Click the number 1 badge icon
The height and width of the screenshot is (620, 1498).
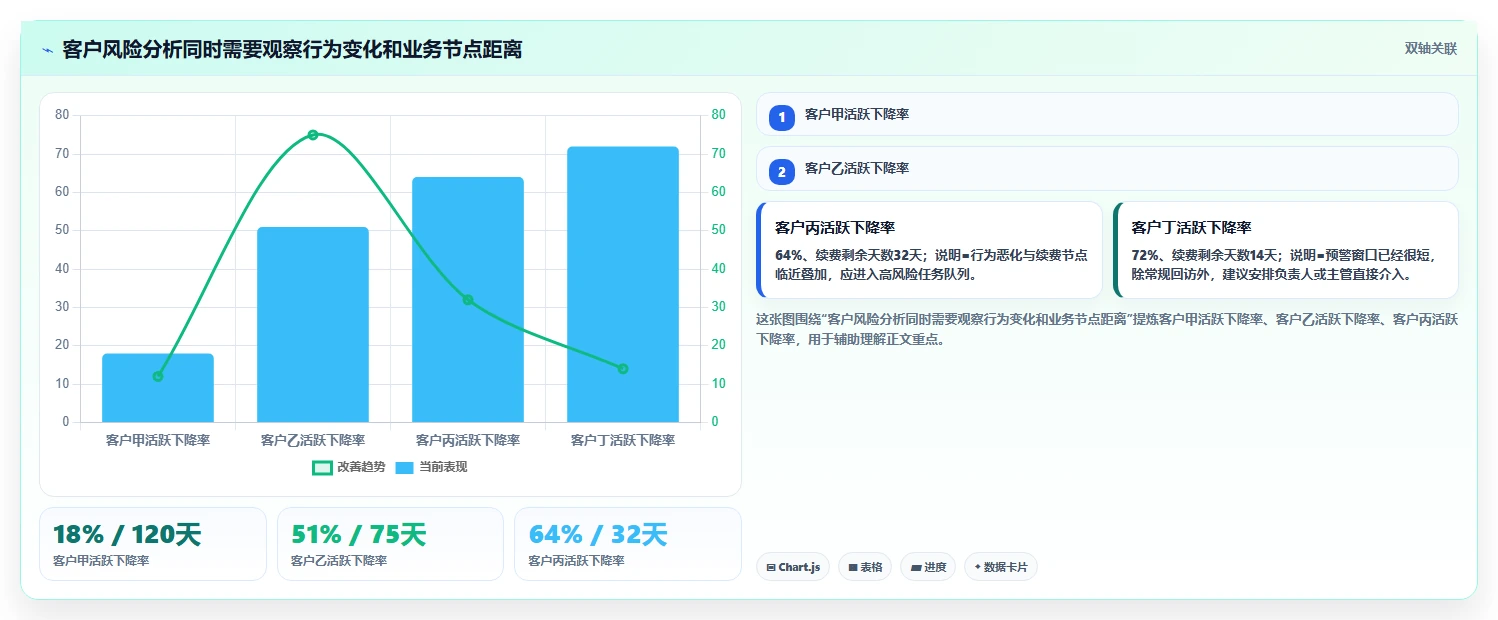coord(782,118)
